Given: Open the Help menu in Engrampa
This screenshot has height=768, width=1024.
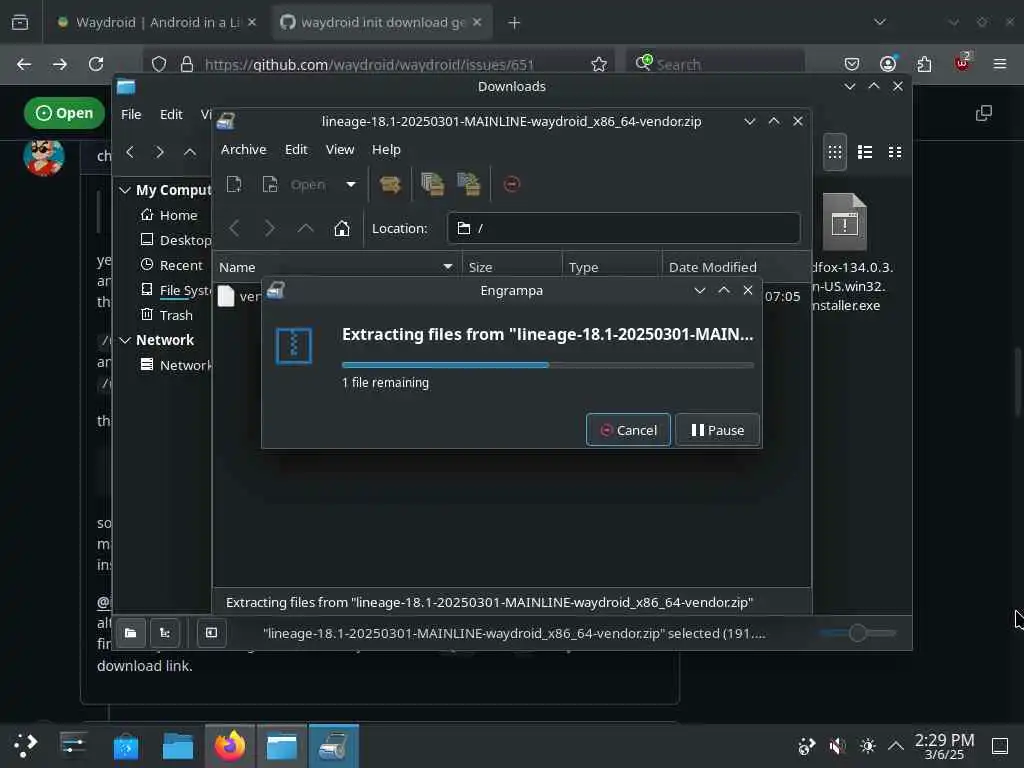Looking at the screenshot, I should point(386,150).
